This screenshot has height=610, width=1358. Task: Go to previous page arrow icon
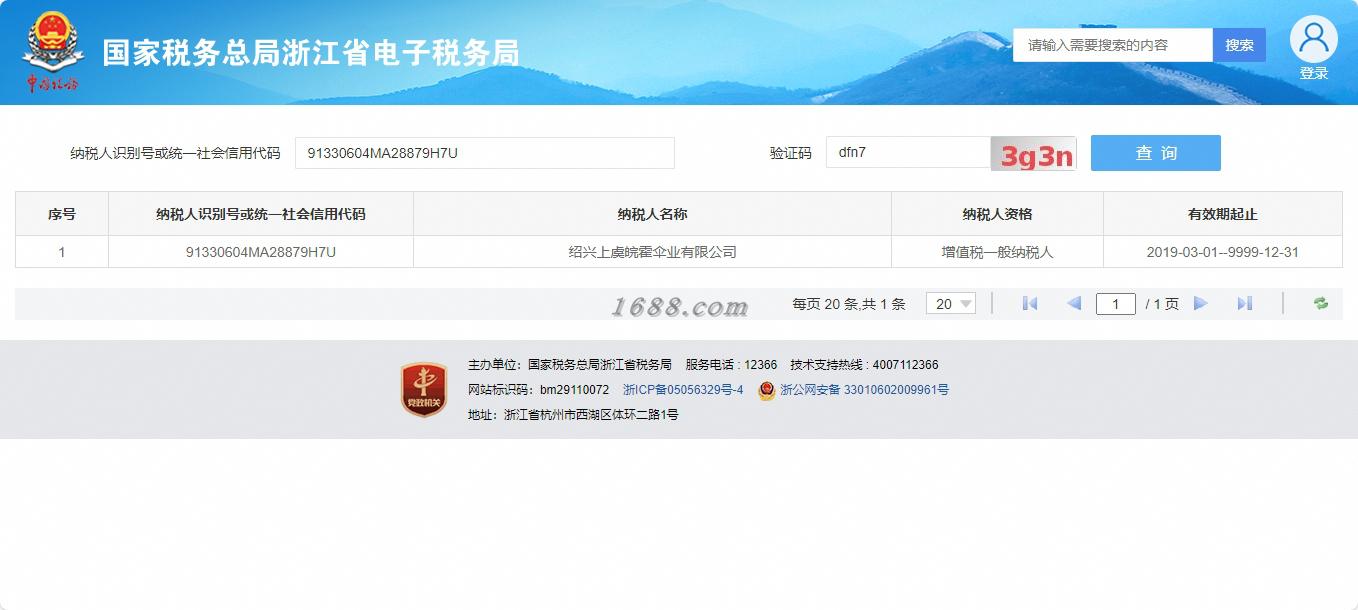point(1074,304)
